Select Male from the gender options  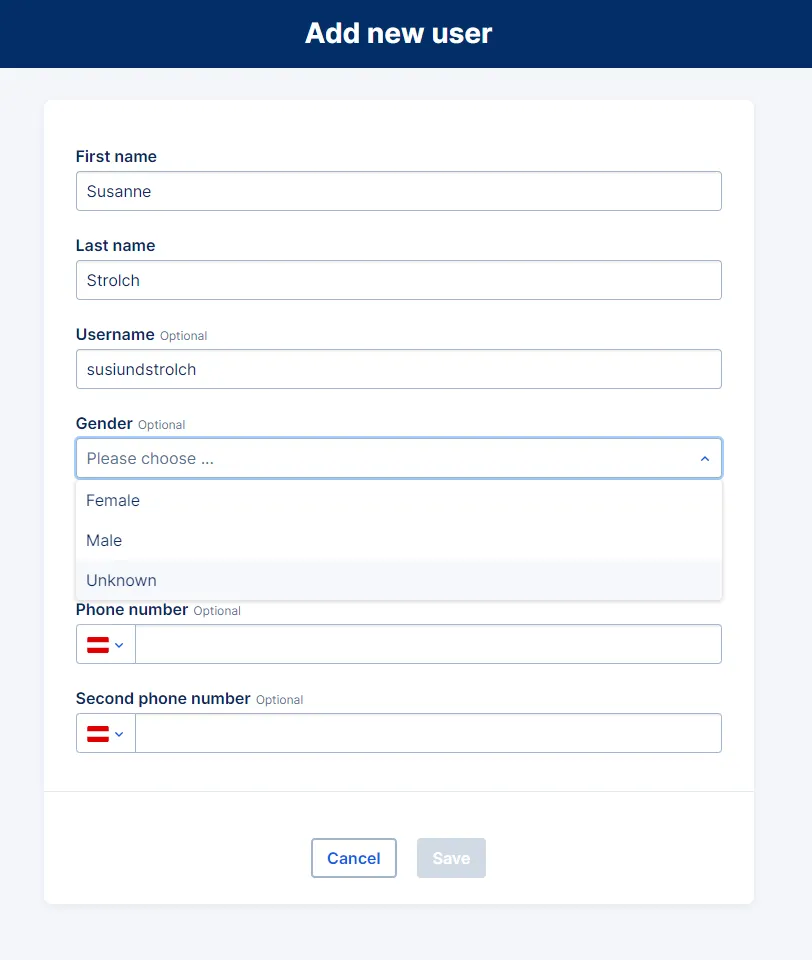click(104, 540)
